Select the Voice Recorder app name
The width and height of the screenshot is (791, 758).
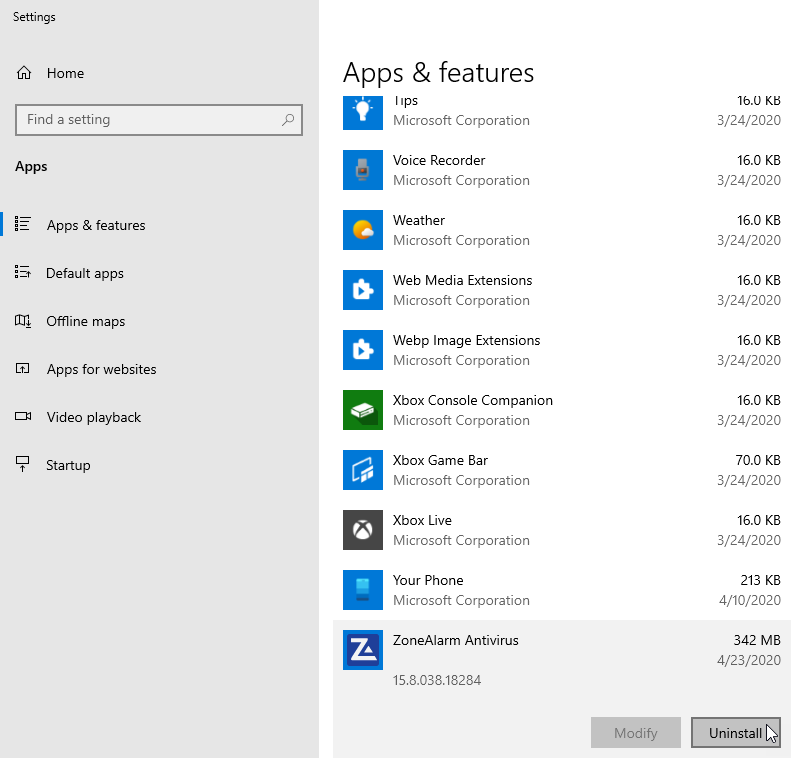pyautogui.click(x=439, y=160)
